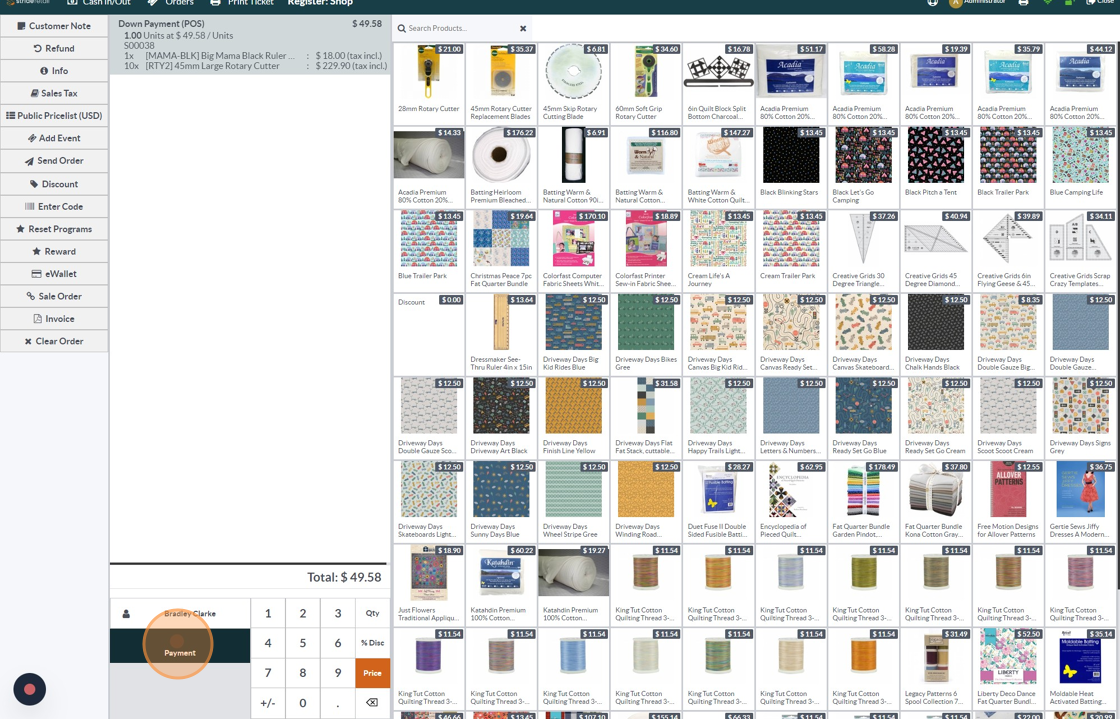Select customer Bradley Clarke
Screen dimensions: 1120x719
[180, 613]
